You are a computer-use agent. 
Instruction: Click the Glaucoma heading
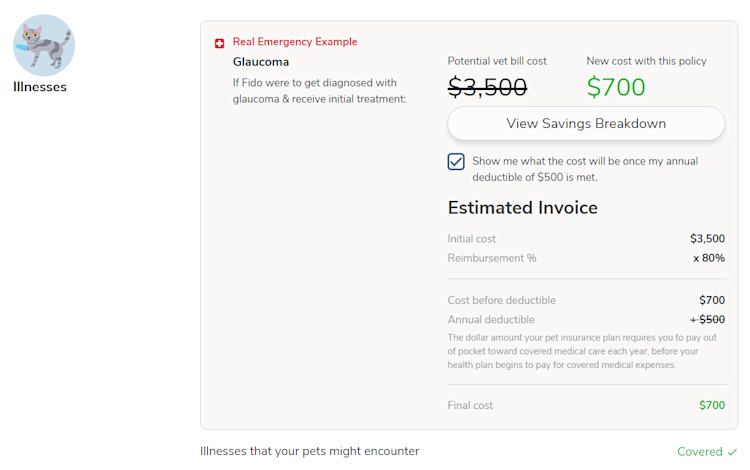(x=261, y=62)
